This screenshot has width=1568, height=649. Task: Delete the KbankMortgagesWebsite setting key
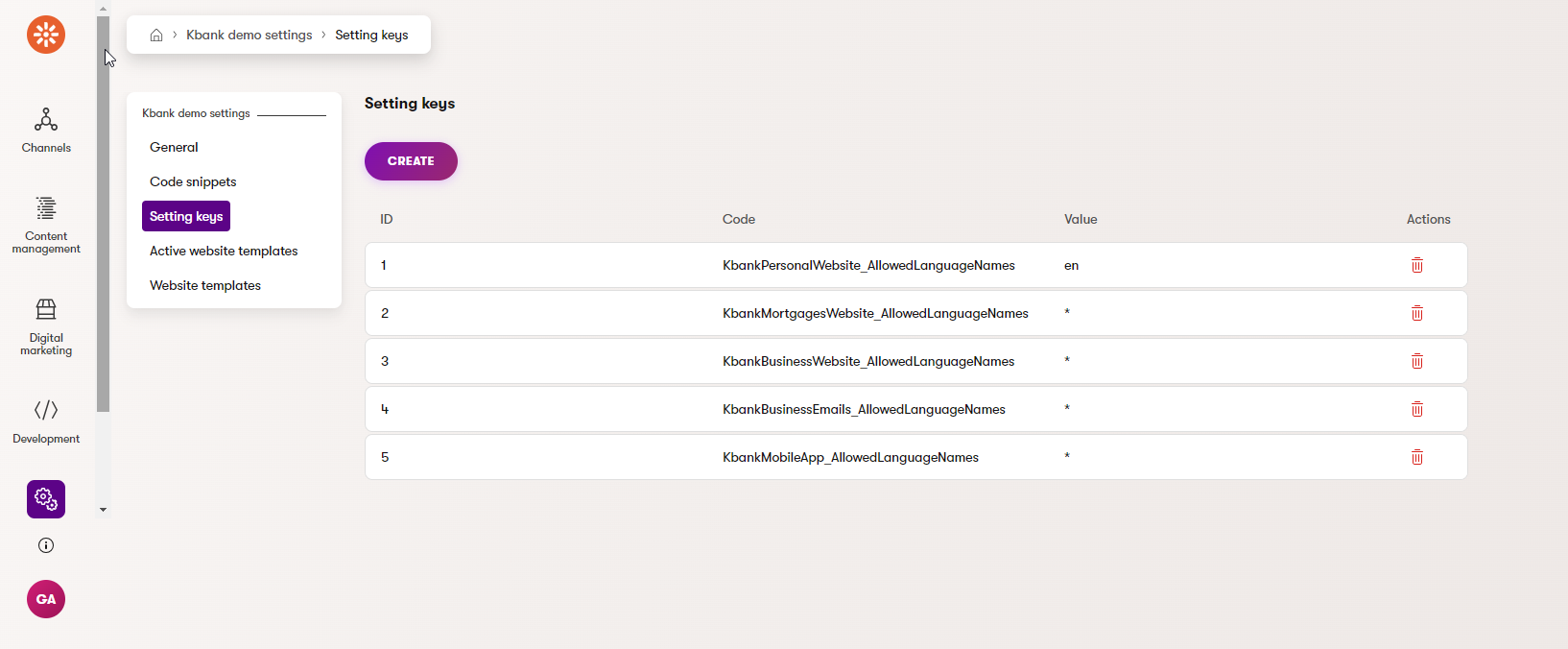point(1416,313)
